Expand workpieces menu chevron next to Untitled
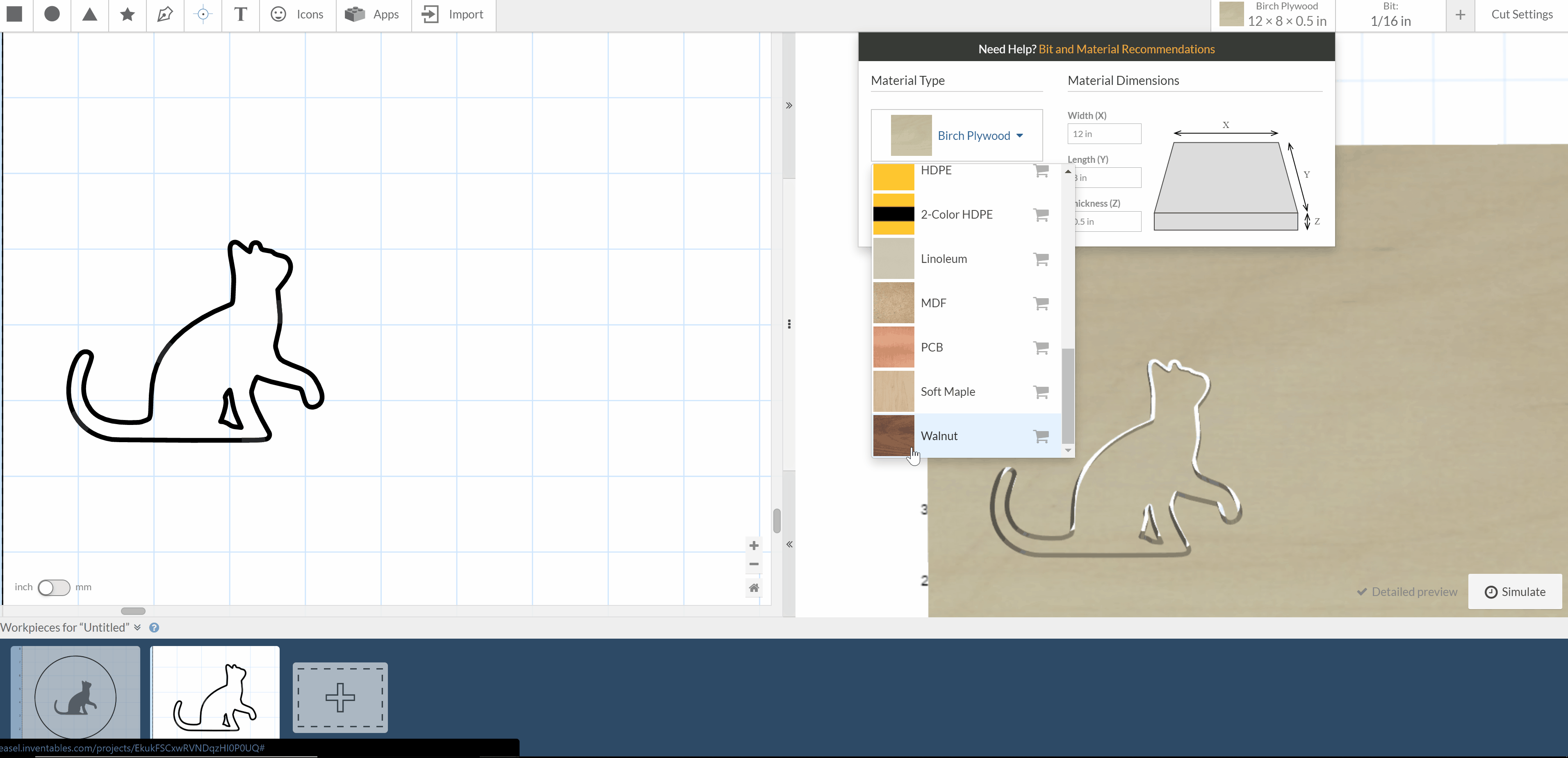The height and width of the screenshot is (758, 1568). coord(137,627)
